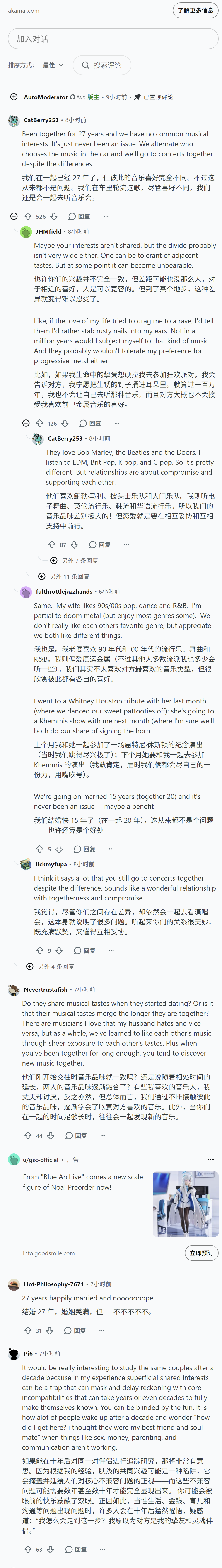Click the 了解更多信息 button
The height and width of the screenshot is (1568, 222).
point(195,10)
